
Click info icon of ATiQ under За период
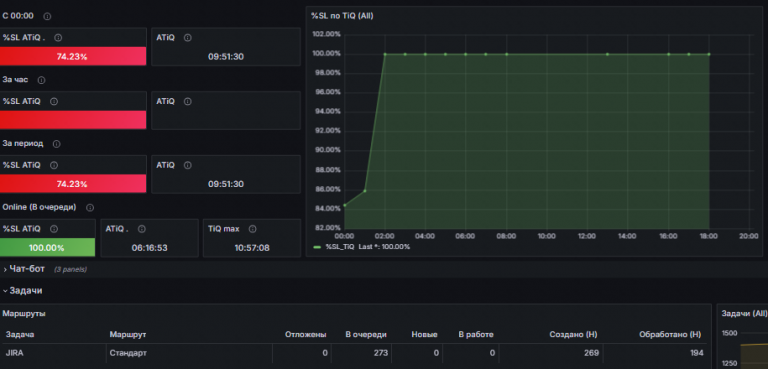[x=188, y=166]
